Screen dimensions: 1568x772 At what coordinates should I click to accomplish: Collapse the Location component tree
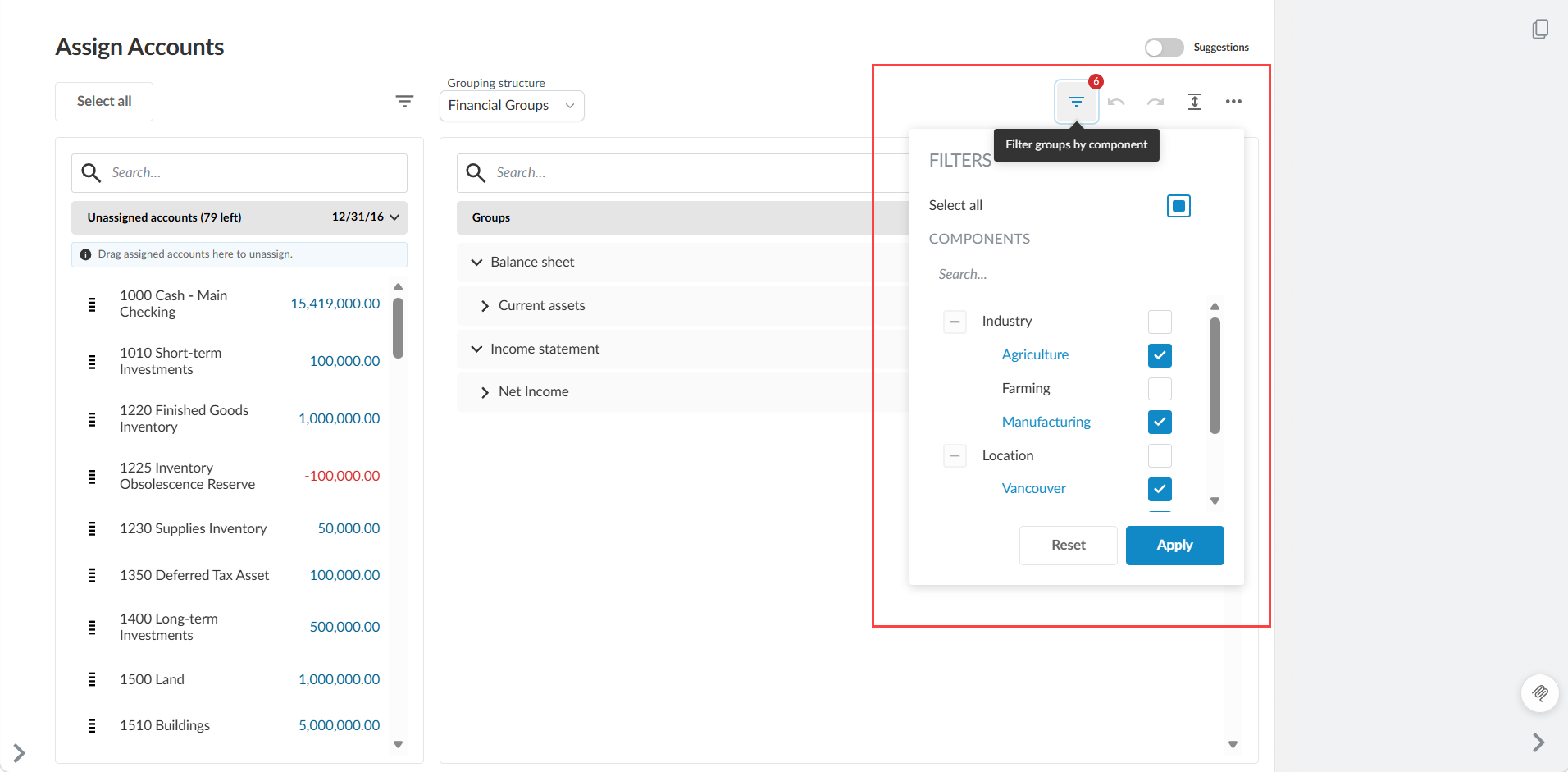(x=955, y=455)
